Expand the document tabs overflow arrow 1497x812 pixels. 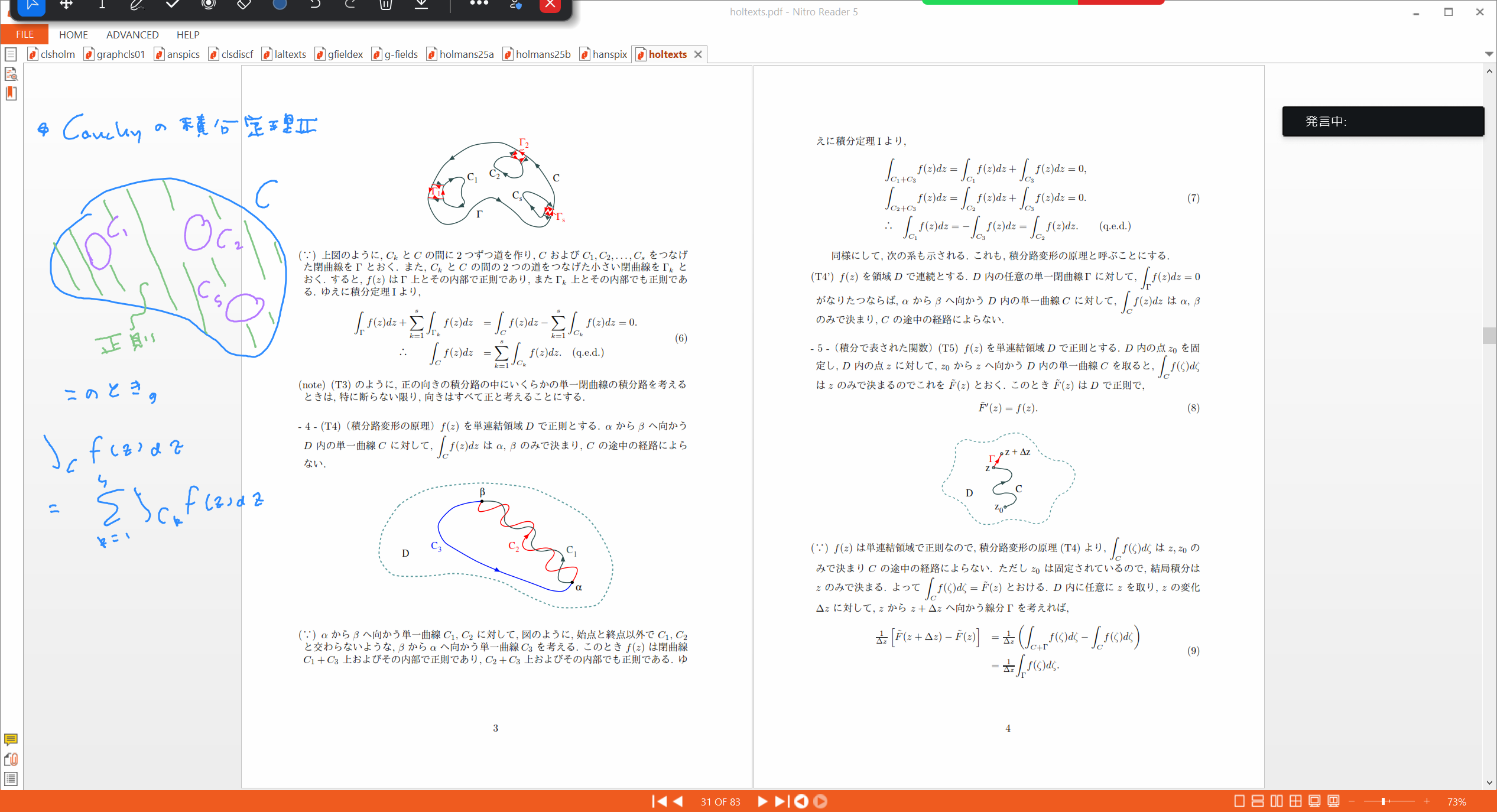(x=1489, y=54)
